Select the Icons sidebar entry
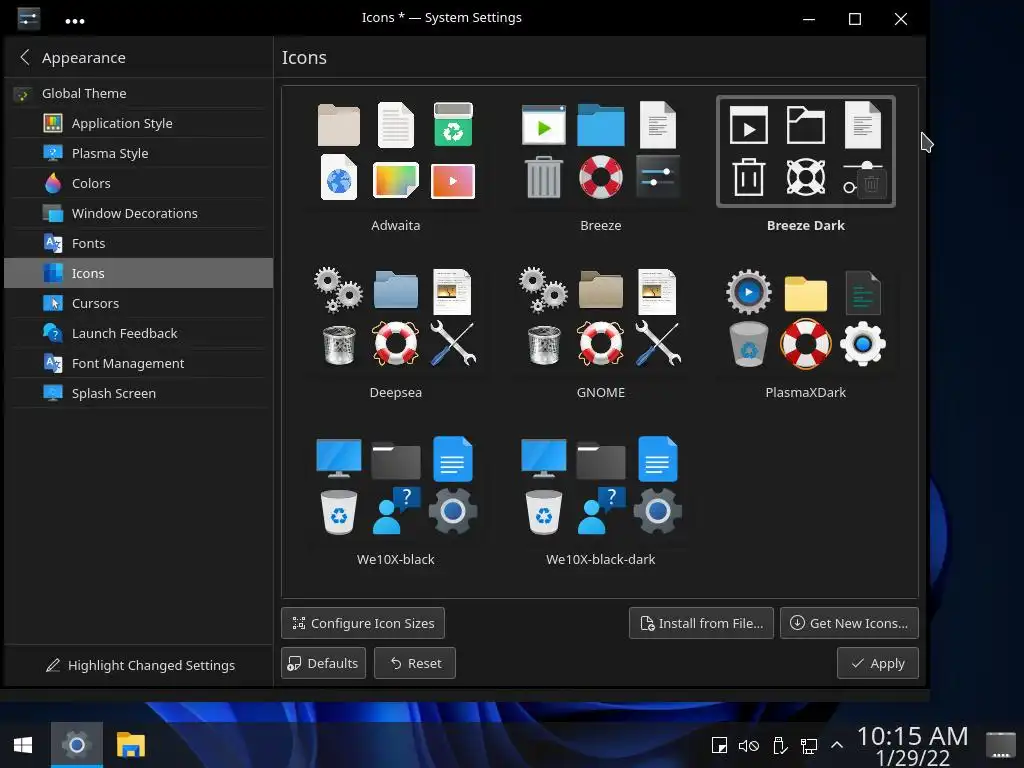The width and height of the screenshot is (1024, 768). pos(138,274)
